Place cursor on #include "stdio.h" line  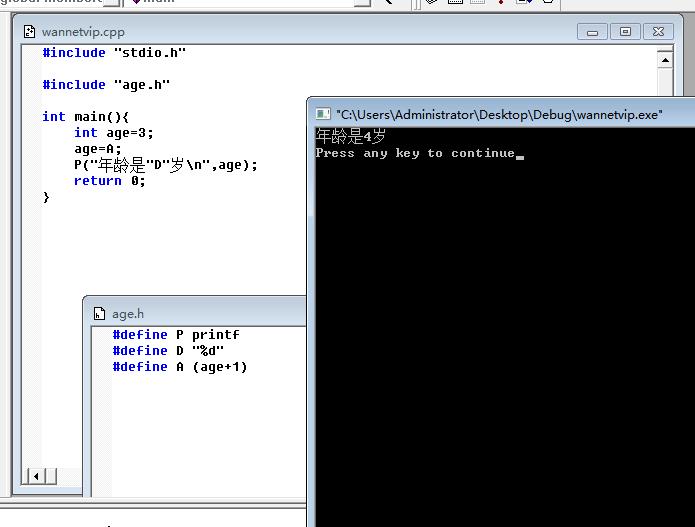[114, 53]
